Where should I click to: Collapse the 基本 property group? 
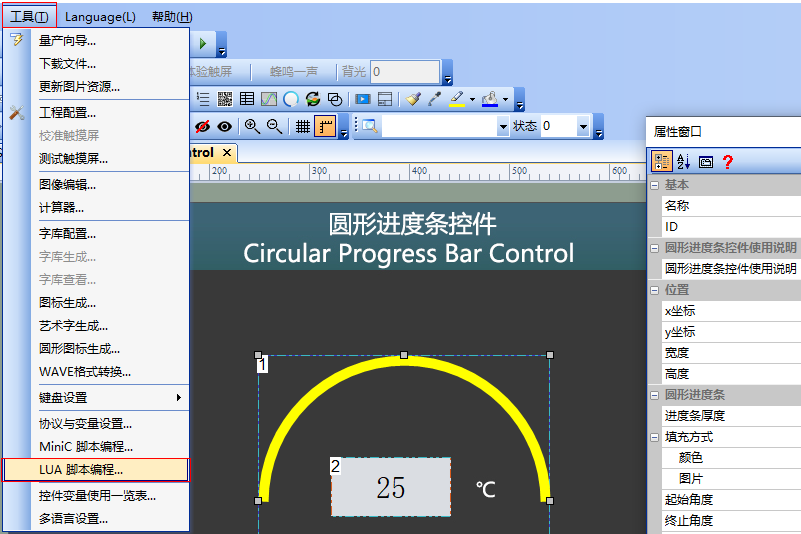[x=654, y=185]
